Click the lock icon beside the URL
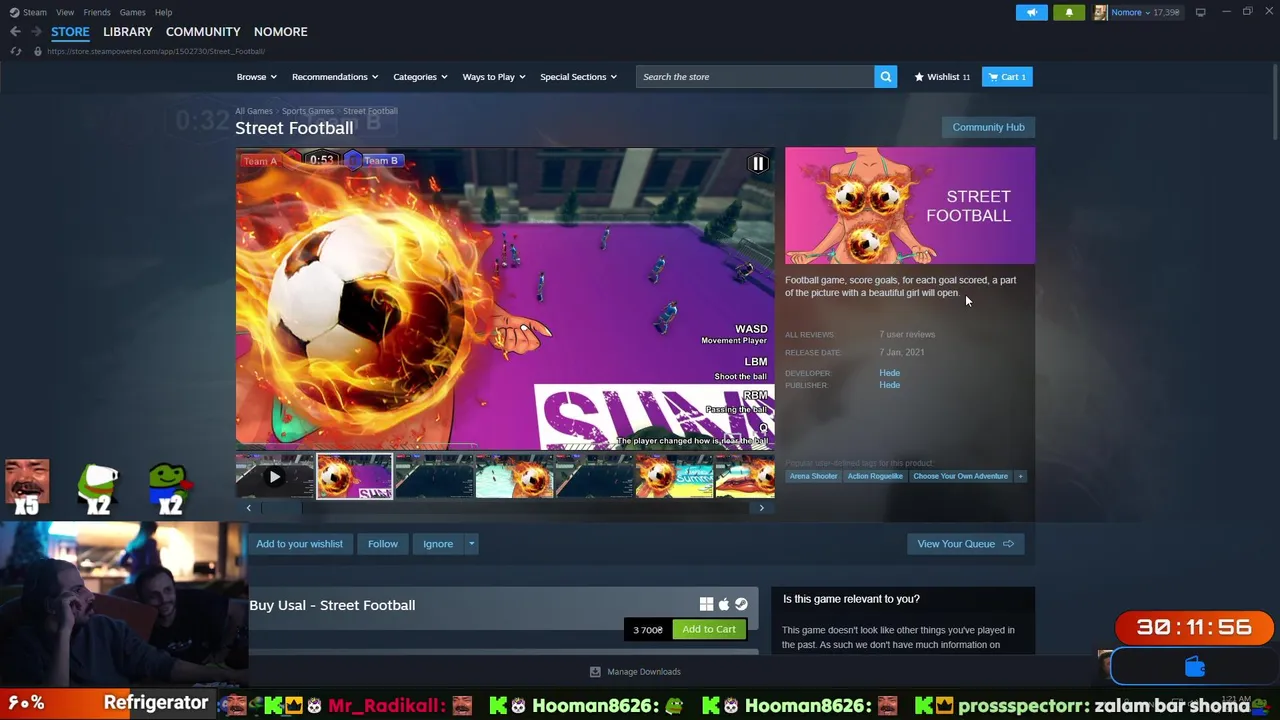Image resolution: width=1280 pixels, height=720 pixels. [38, 51]
